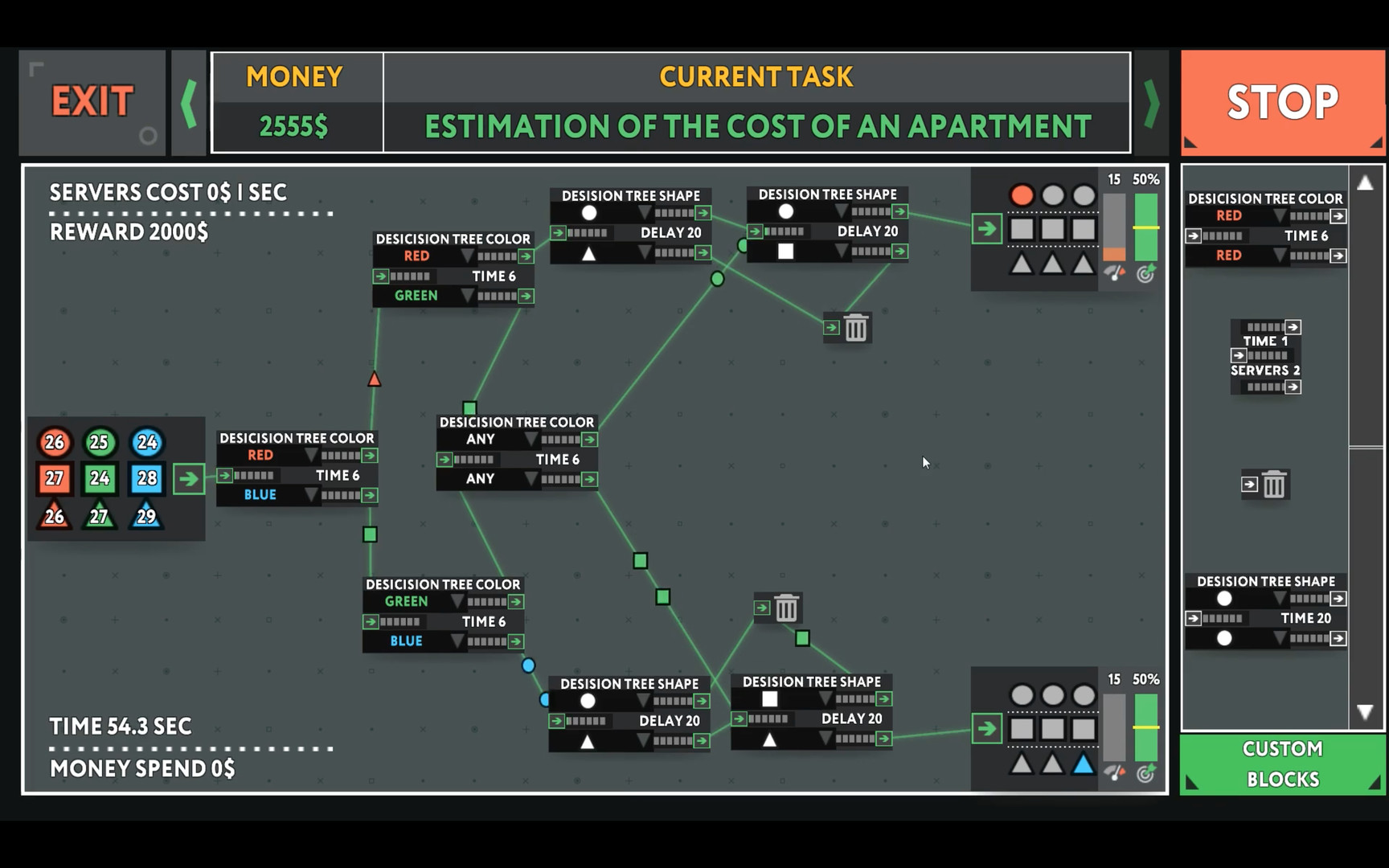1389x868 pixels.
Task: Open the ANY dropdown on the central DESICISION TREE COLOR block
Action: click(x=531, y=439)
